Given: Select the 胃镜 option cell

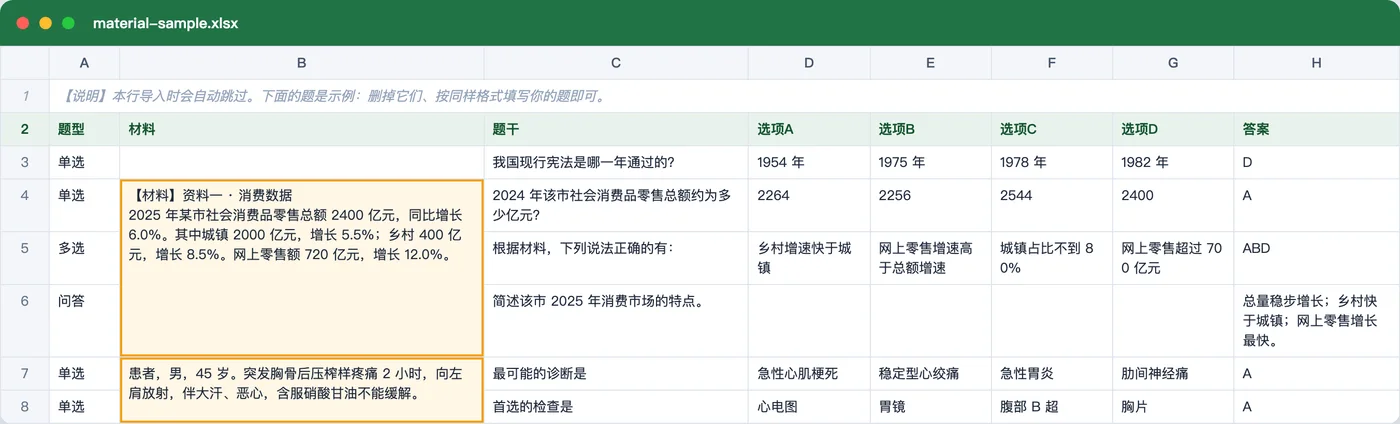Looking at the screenshot, I should click(x=931, y=407).
